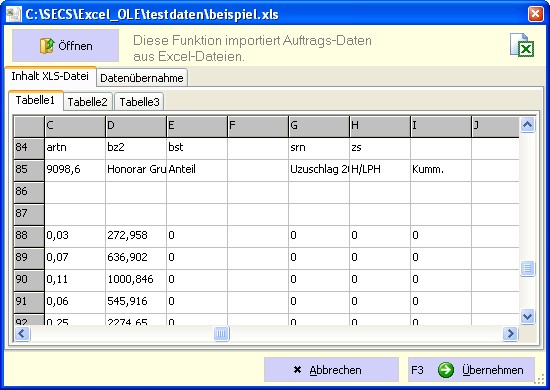
Task: Click the vertical scrollbar thumb
Action: [528, 268]
